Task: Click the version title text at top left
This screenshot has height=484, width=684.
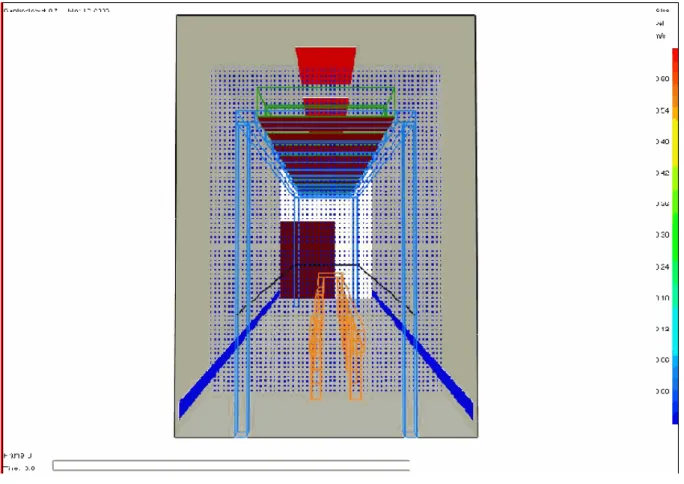Action: pyautogui.click(x=57, y=10)
